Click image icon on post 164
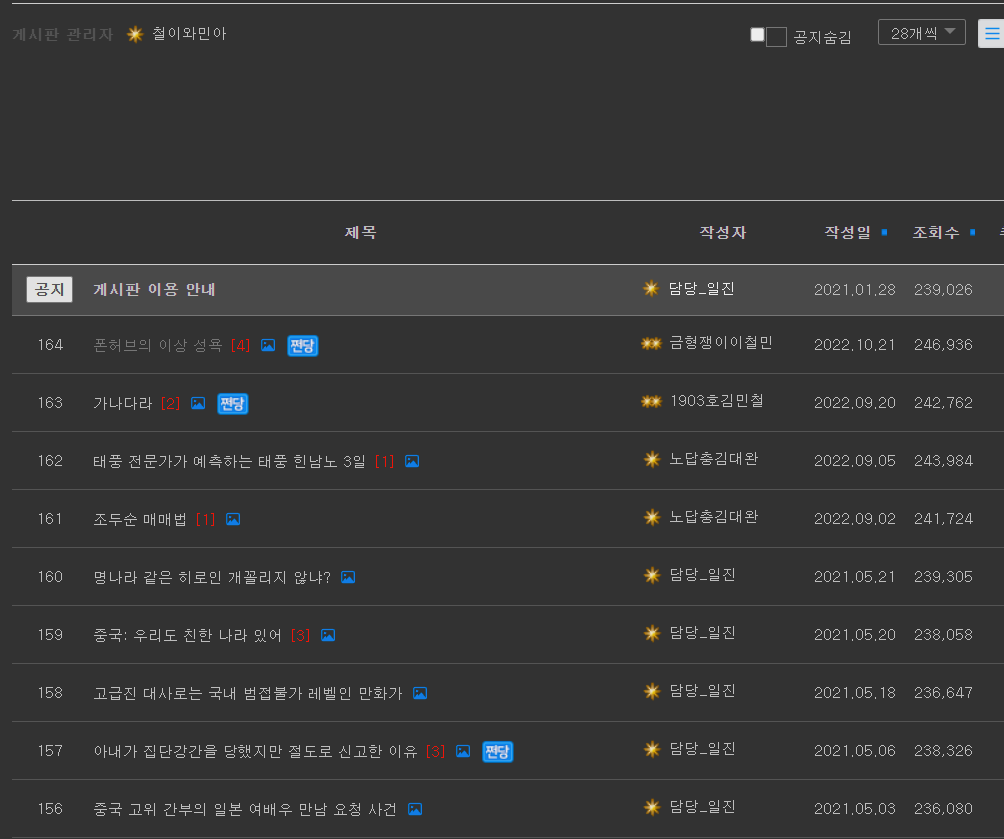Screen dimensions: 1004x839 point(268,345)
